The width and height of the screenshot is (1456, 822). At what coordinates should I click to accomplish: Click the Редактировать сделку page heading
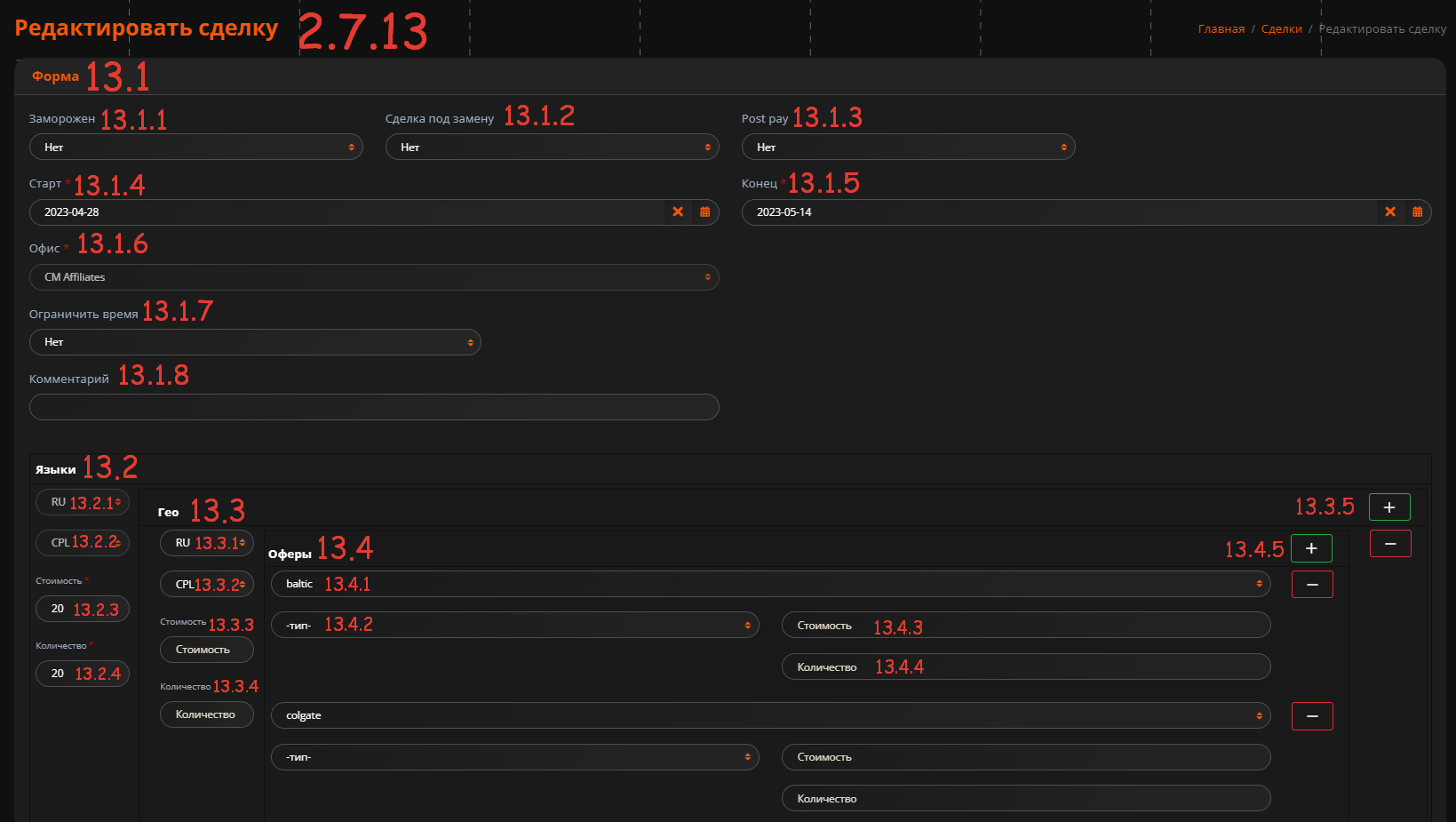(147, 28)
